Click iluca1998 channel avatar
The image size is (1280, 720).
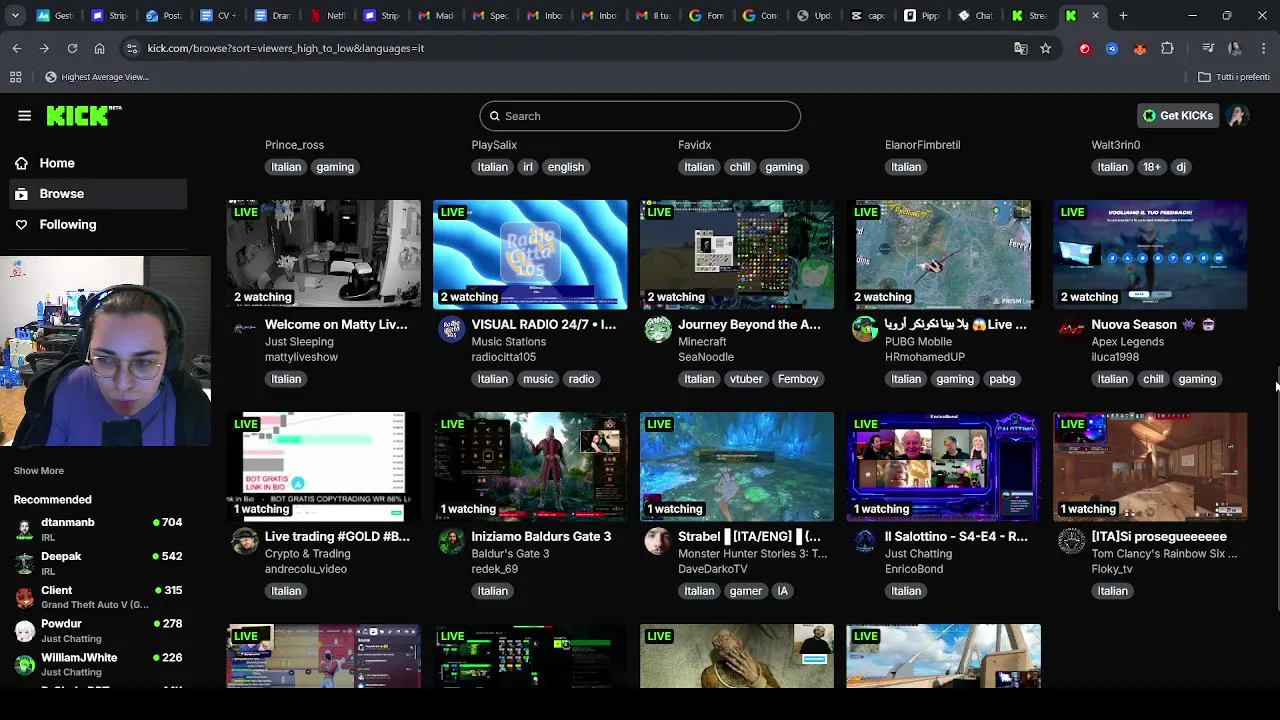coord(1071,329)
